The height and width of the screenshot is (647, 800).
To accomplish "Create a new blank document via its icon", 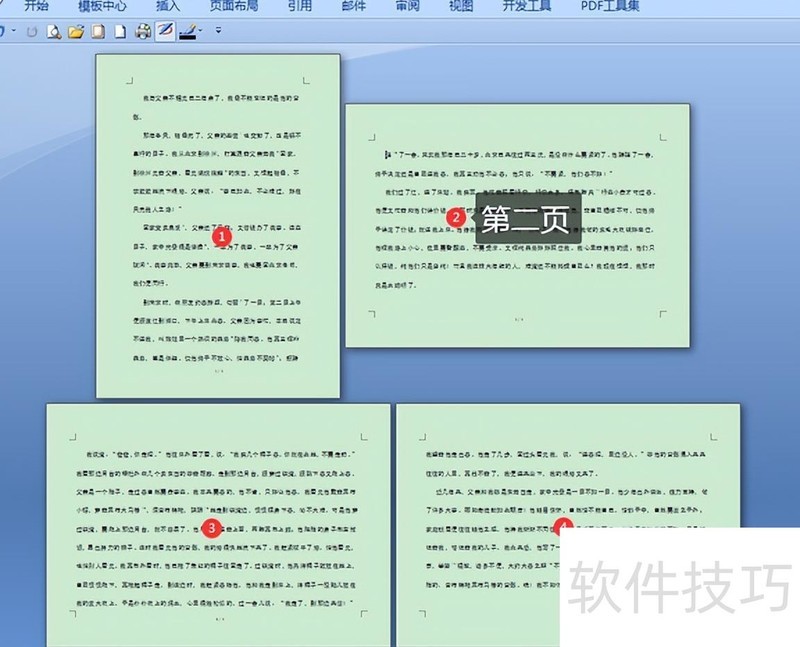I will click(x=119, y=32).
